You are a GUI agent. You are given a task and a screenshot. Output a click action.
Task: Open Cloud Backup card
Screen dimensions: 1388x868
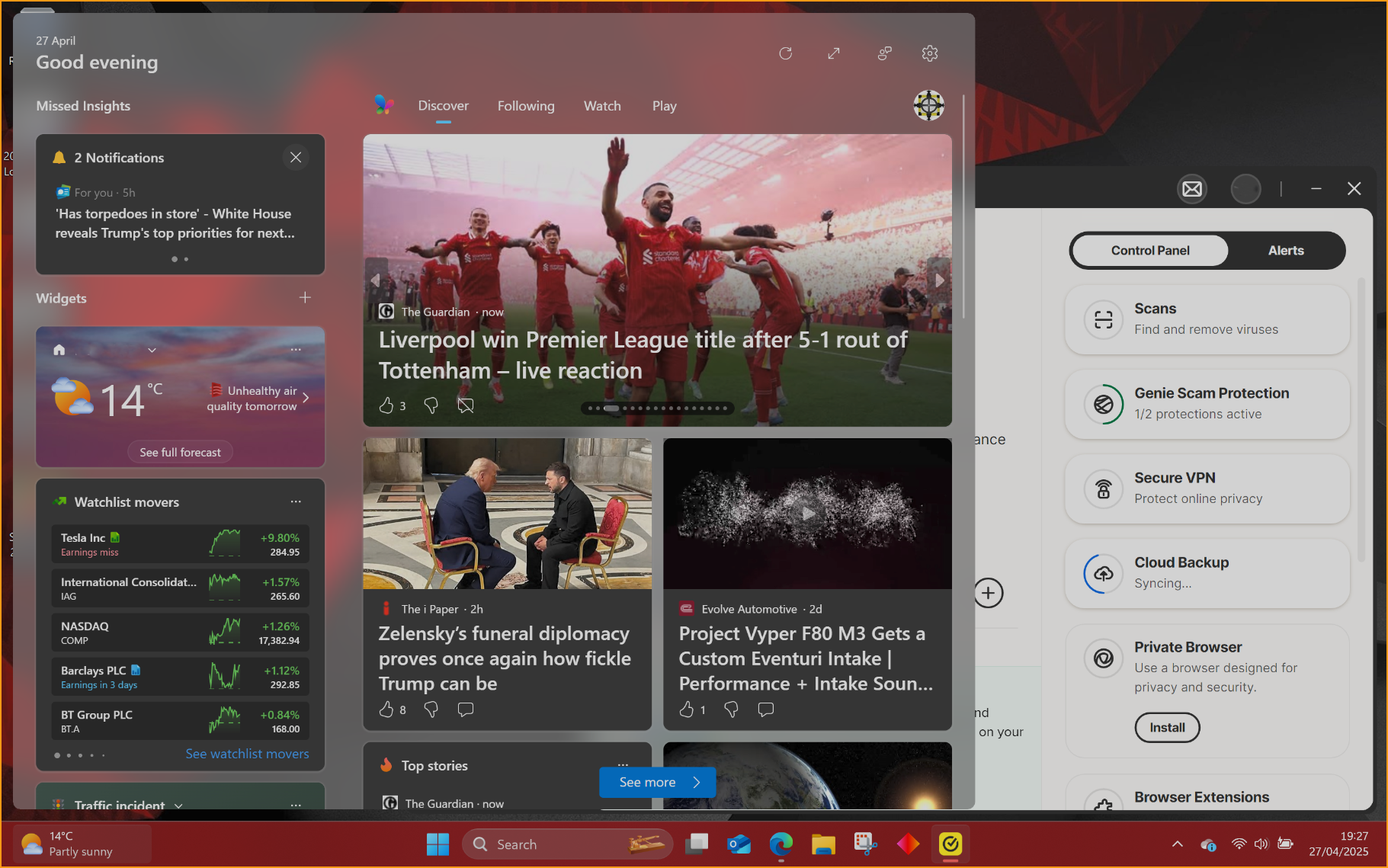[1207, 573]
